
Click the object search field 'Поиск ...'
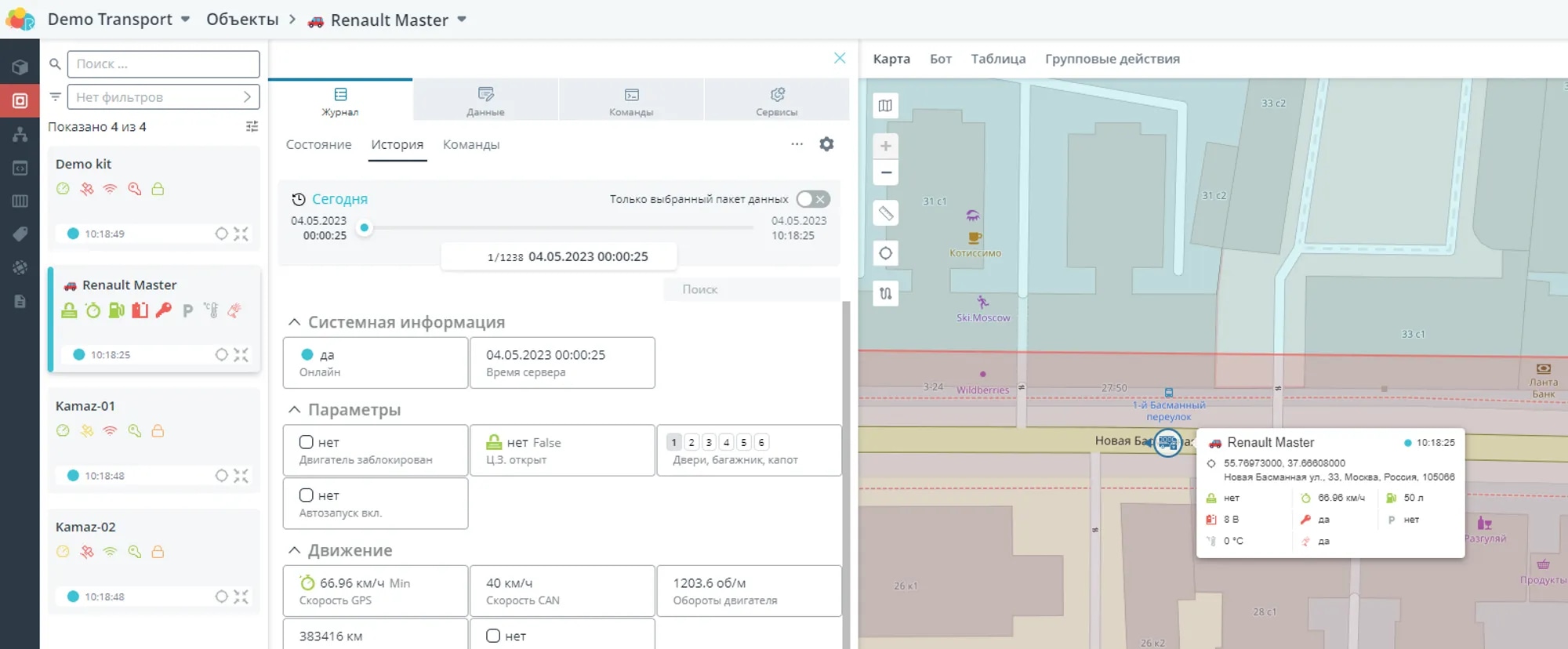[x=163, y=64]
